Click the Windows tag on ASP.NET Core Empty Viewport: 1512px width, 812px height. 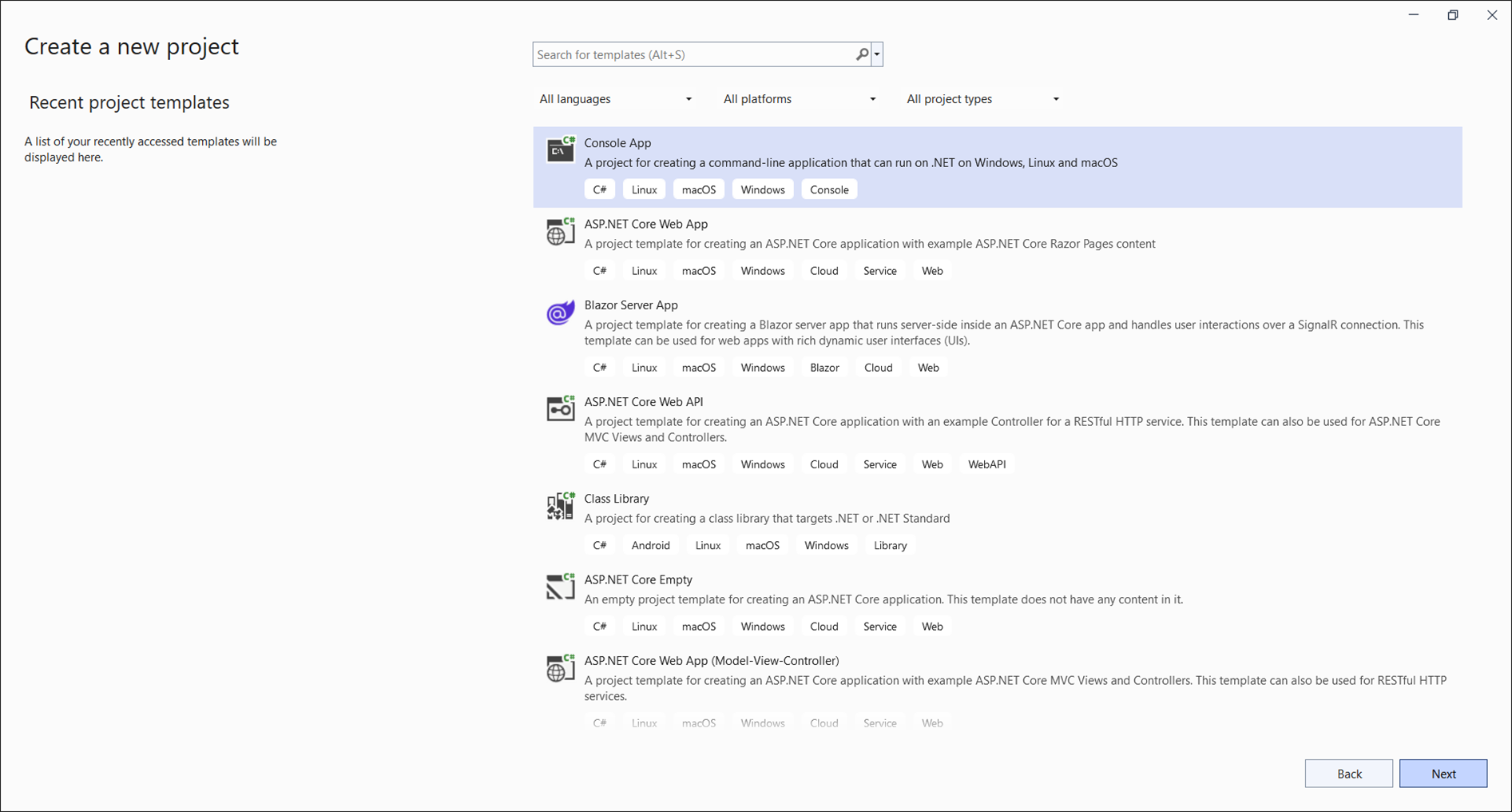[x=762, y=627]
